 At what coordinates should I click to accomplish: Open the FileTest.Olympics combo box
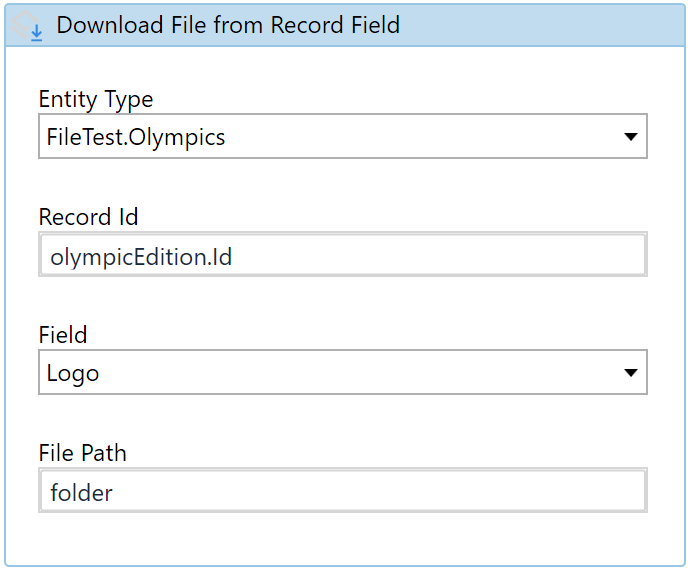tap(343, 136)
